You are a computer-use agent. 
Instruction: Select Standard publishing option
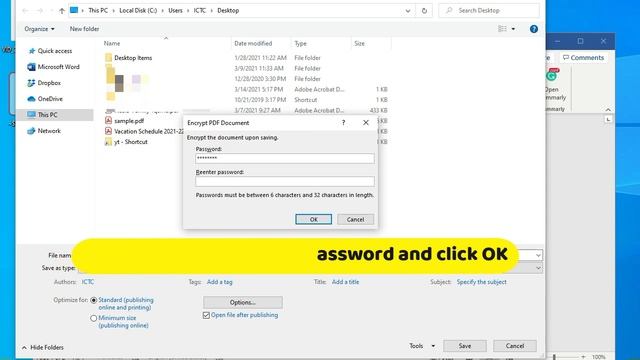(x=93, y=300)
